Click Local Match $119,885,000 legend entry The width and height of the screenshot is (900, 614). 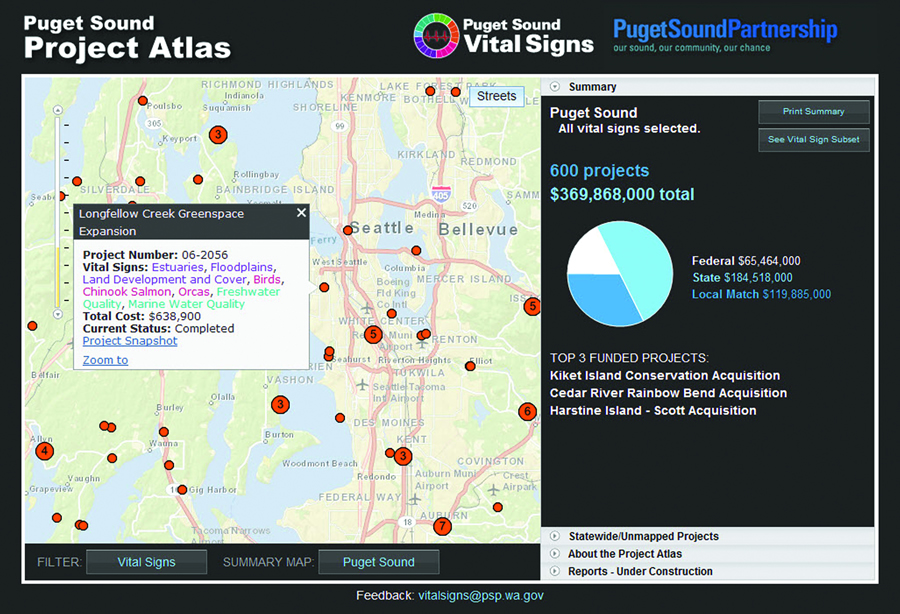761,294
